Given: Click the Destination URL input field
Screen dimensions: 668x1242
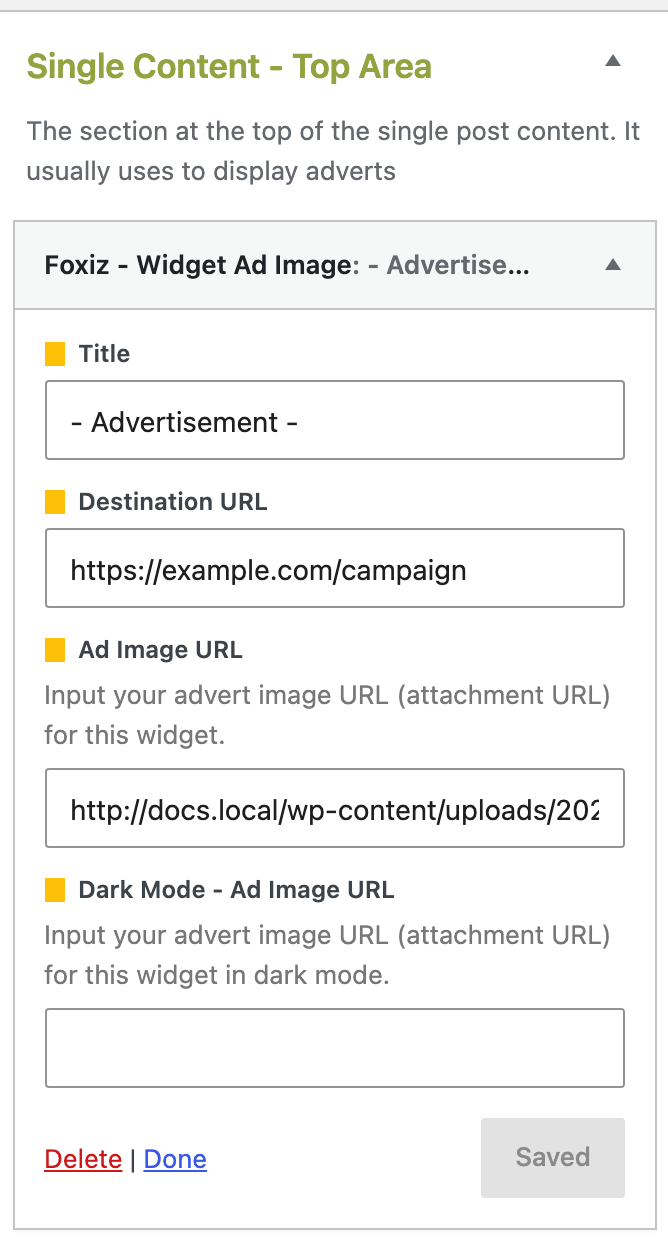Looking at the screenshot, I should (x=335, y=568).
